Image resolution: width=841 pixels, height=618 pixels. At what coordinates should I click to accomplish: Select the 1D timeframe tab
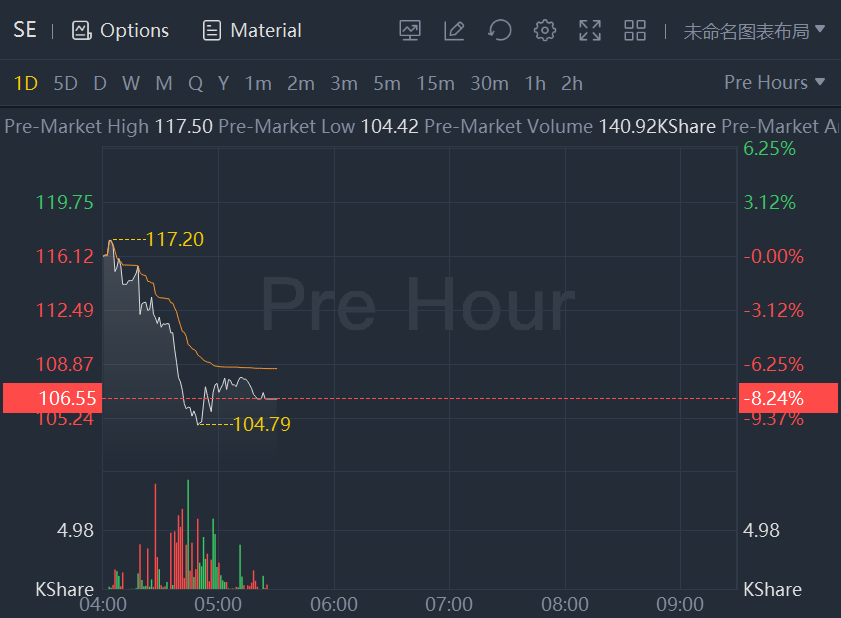25,83
